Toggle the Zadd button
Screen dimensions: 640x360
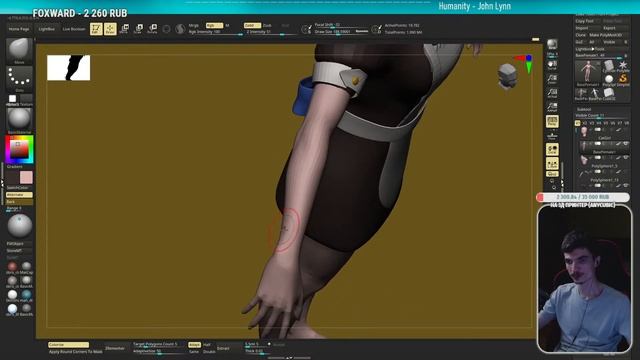tap(252, 25)
